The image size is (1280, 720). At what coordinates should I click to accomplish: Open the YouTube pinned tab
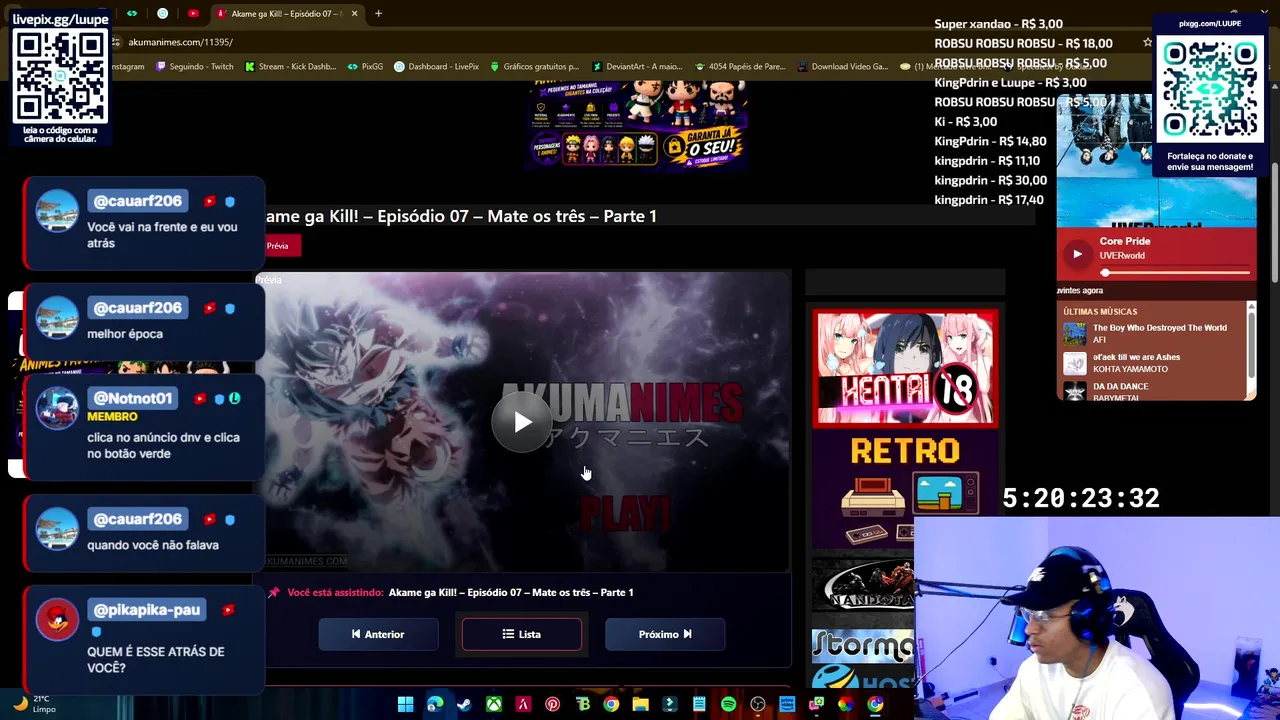[193, 14]
